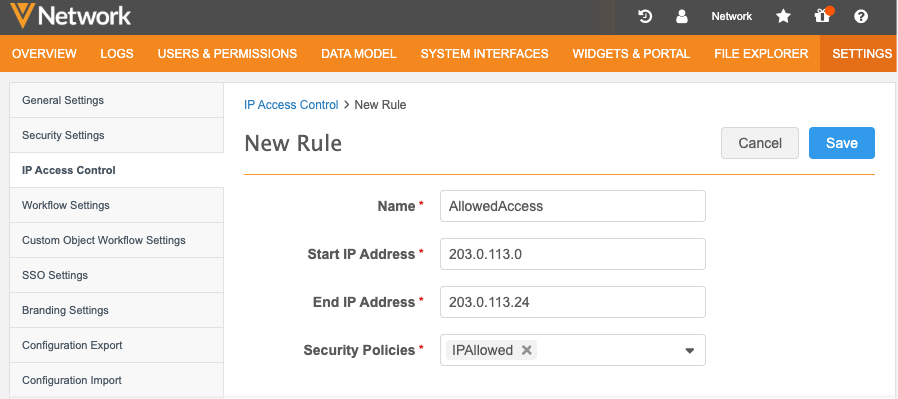
Task: Open the Logs tab
Action: pos(117,54)
